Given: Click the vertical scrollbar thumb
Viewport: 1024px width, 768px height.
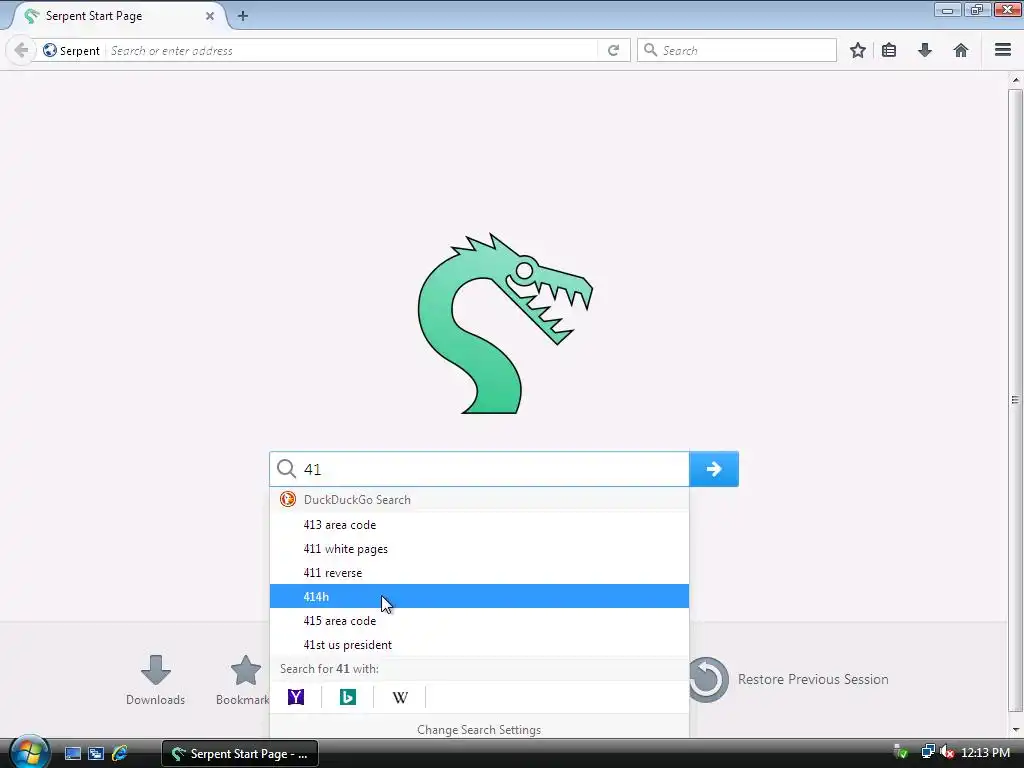Looking at the screenshot, I should click(1015, 400).
